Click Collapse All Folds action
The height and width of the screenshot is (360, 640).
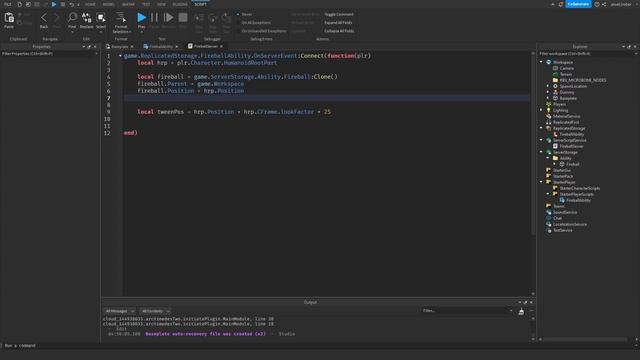click(339, 31)
